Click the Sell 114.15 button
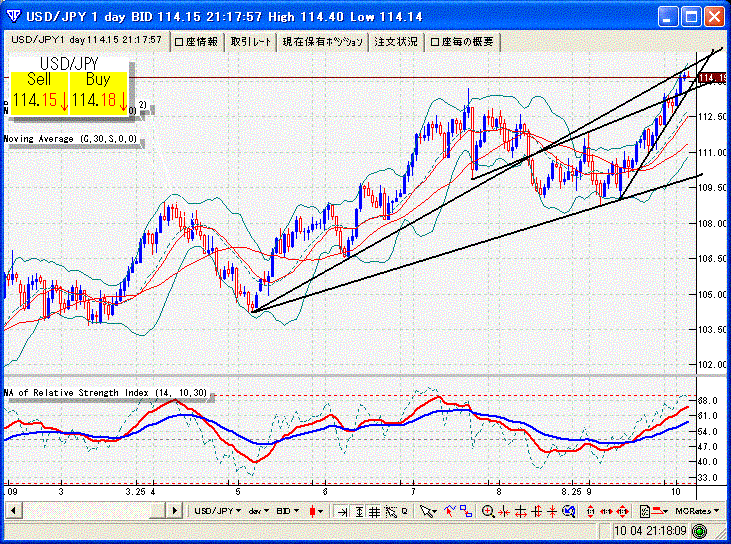The height and width of the screenshot is (544, 731). pyautogui.click(x=40, y=91)
